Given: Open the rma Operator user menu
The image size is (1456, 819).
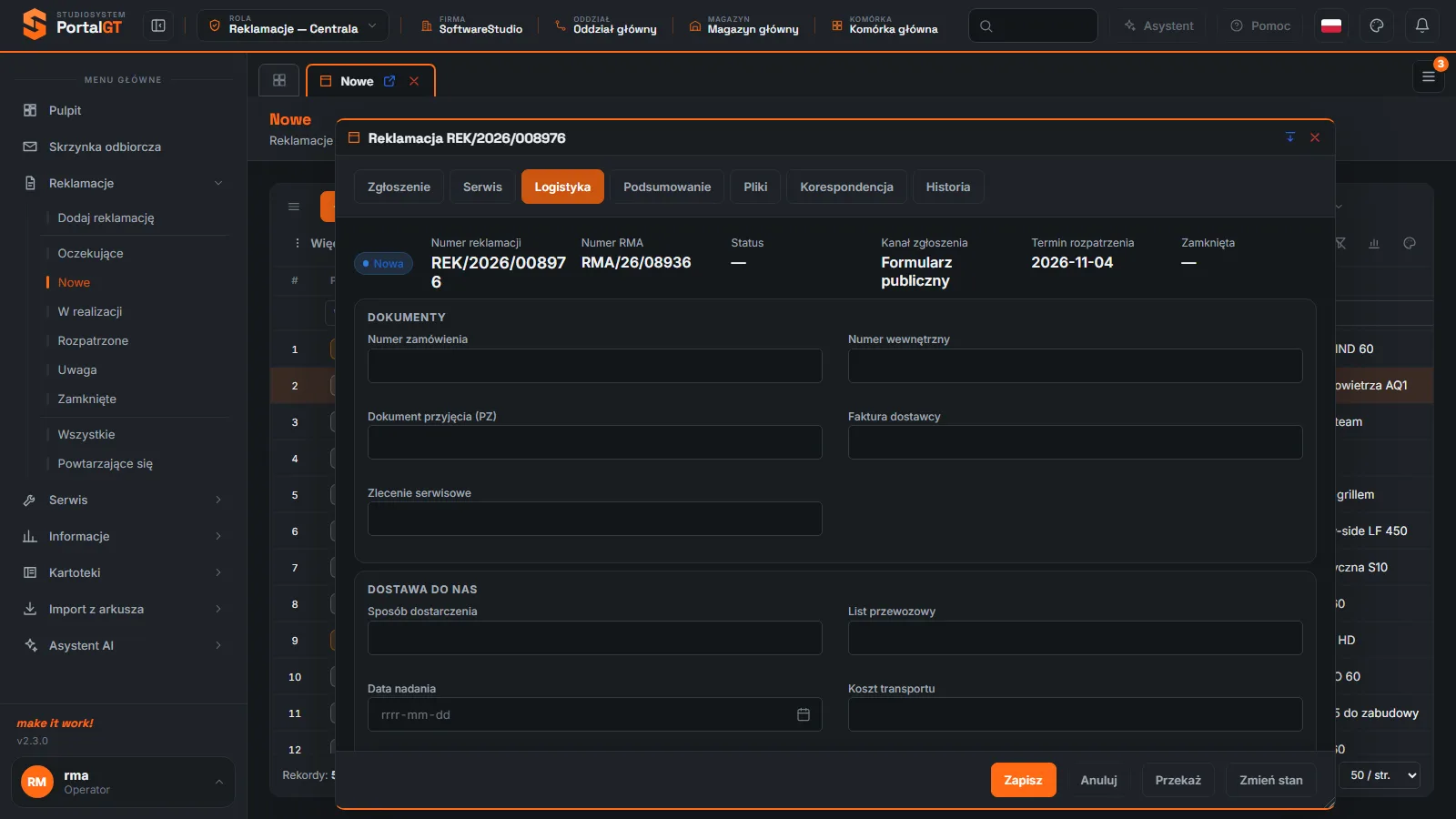Looking at the screenshot, I should 123,782.
